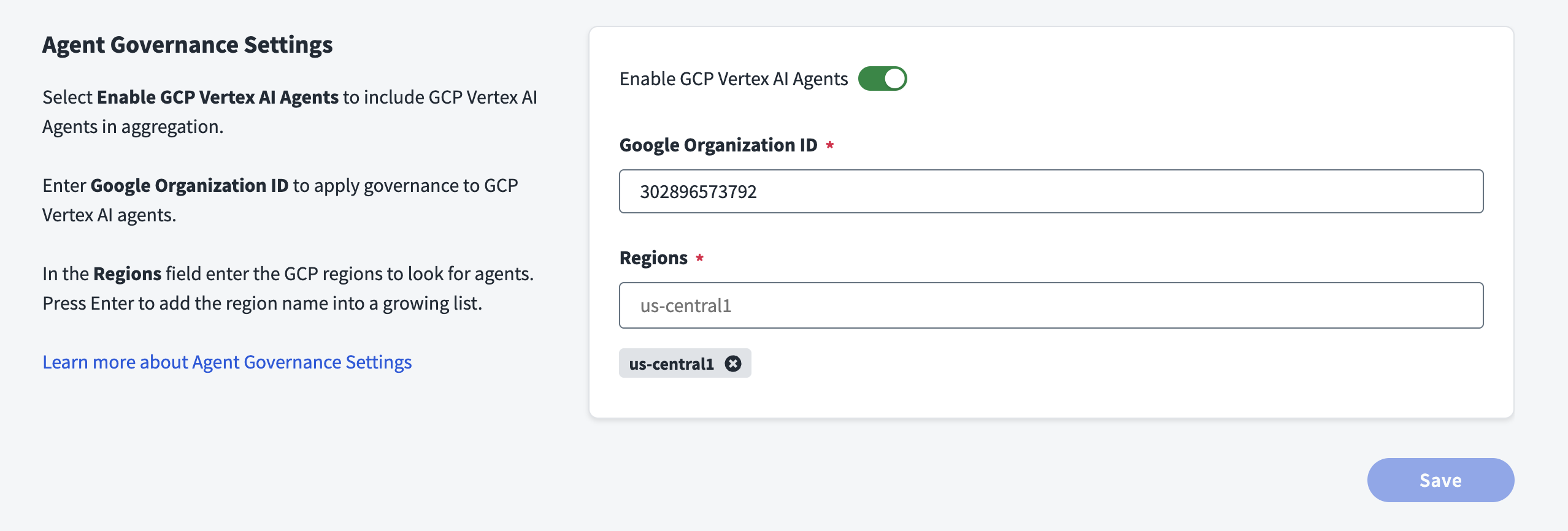Click the red asterisk beside Regions label
Image resolution: width=1568 pixels, height=531 pixels.
[x=699, y=258]
